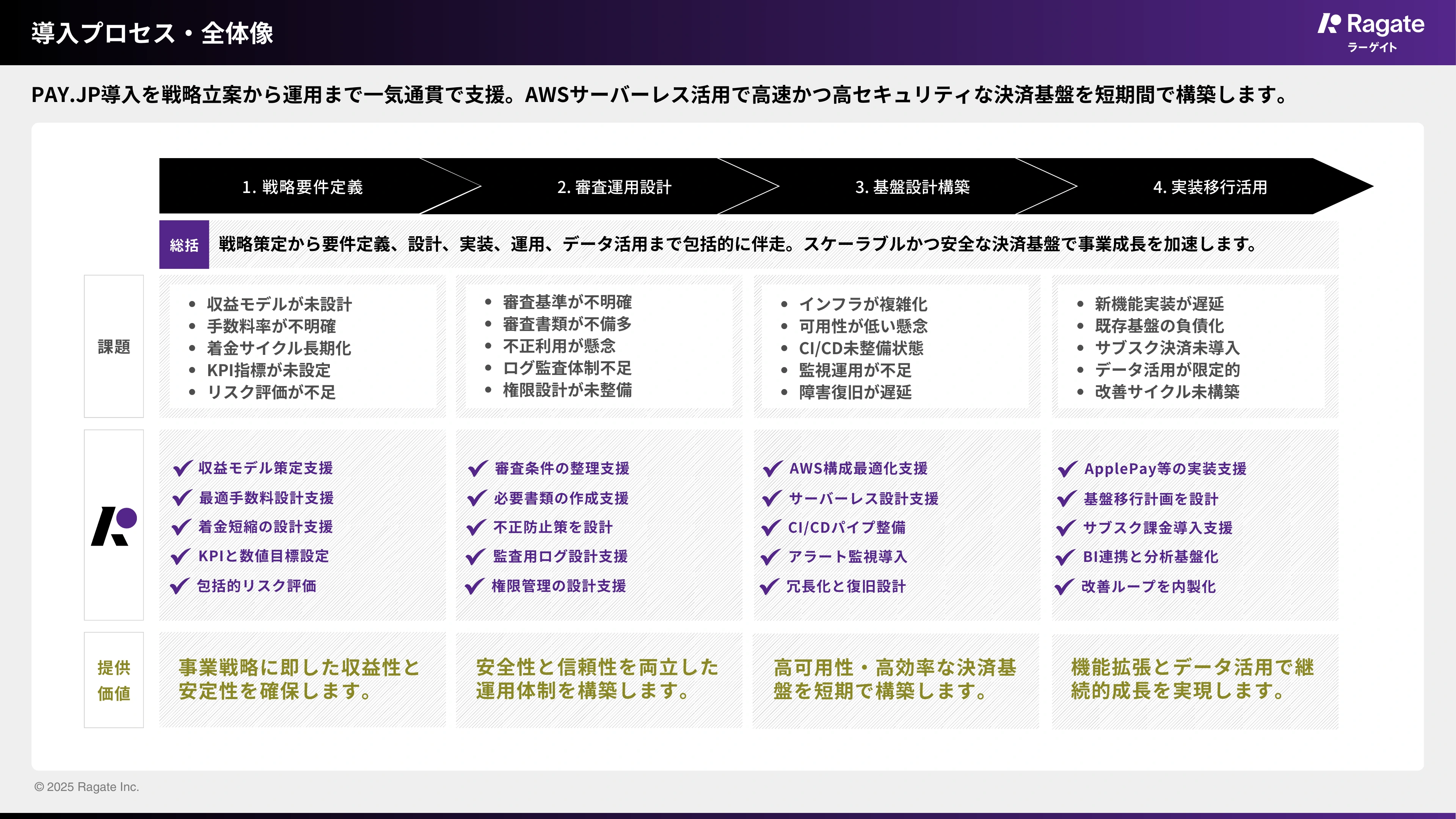The height and width of the screenshot is (819, 1456).
Task: Click checkmark beside 着金短縮の設計支援
Action: point(182,527)
